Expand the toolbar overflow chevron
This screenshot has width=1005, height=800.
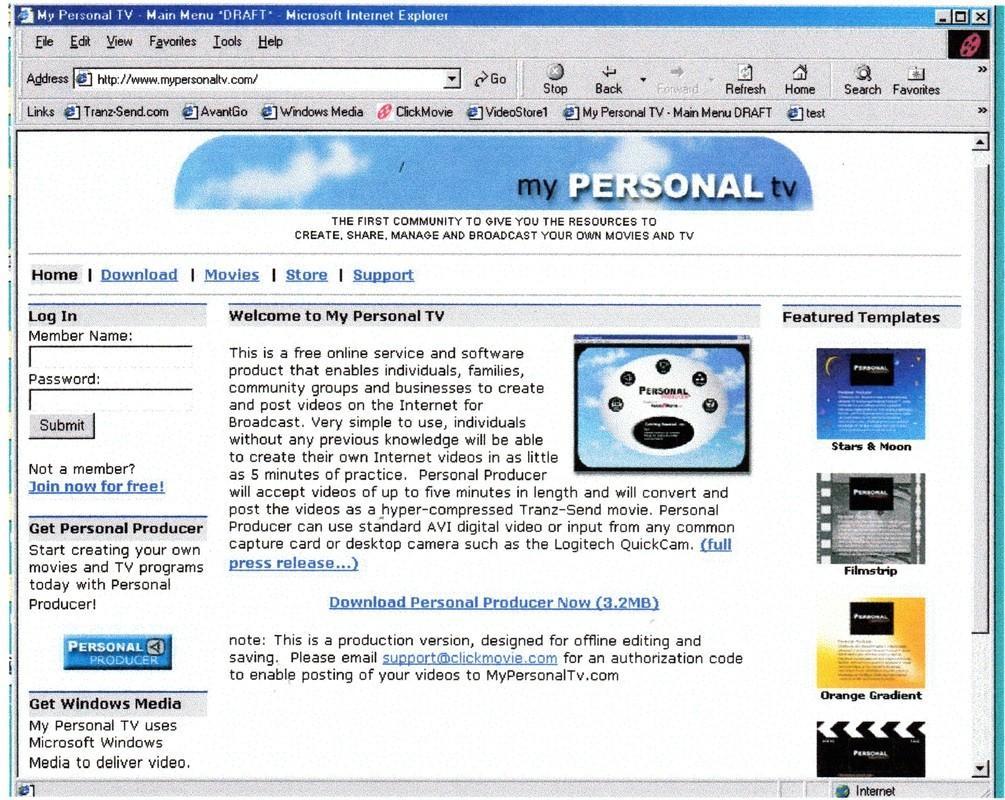[982, 69]
